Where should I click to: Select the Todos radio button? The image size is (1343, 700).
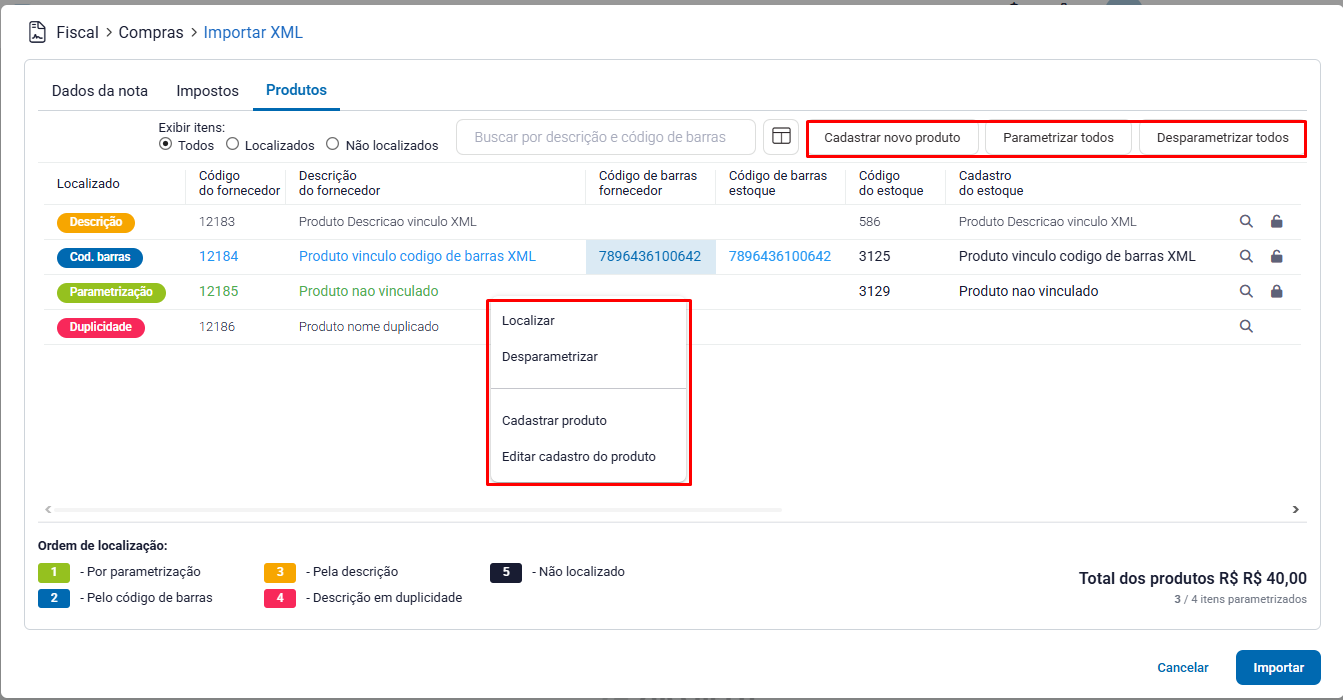click(166, 145)
